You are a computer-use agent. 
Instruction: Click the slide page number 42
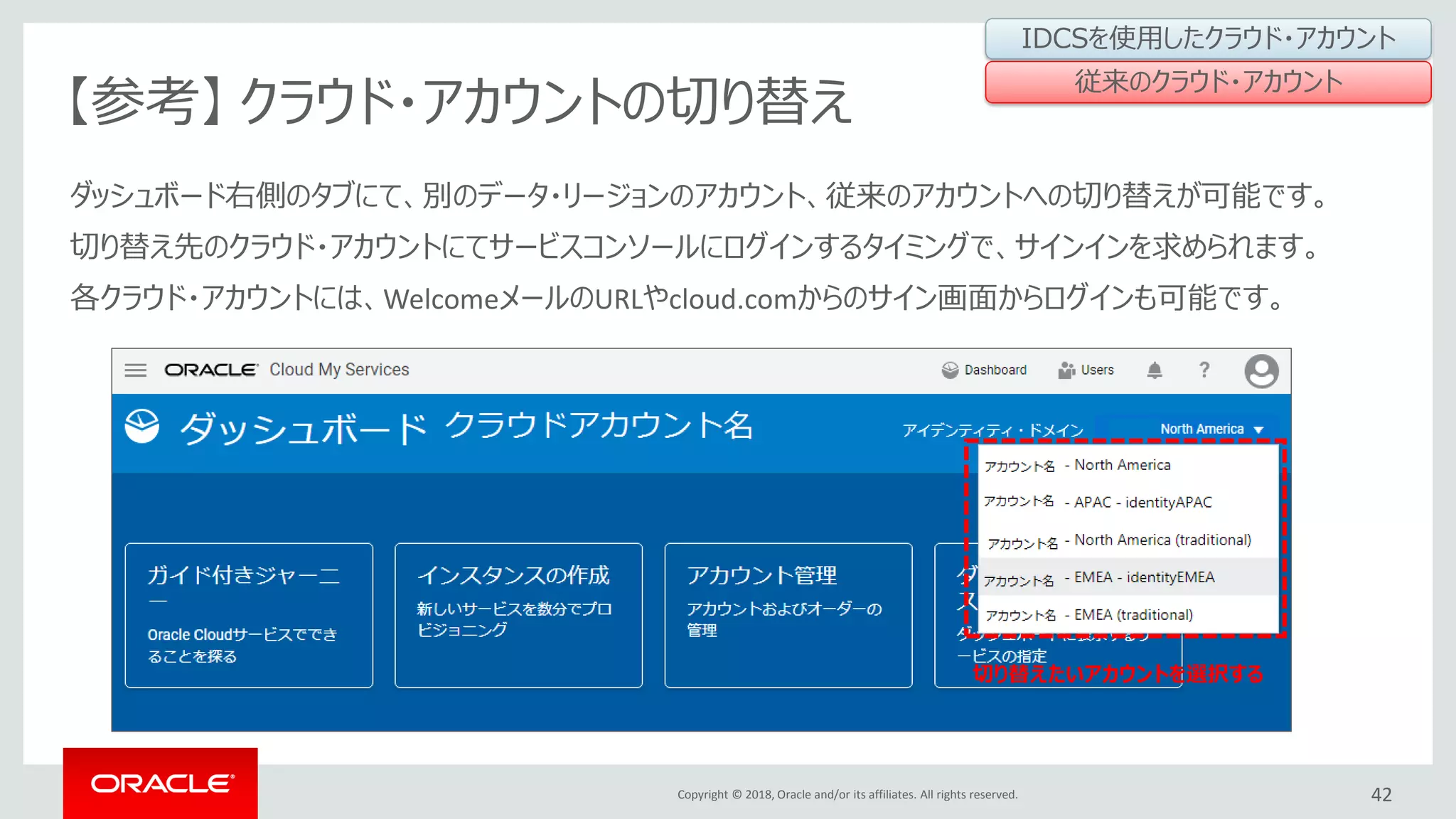pyautogui.click(x=1381, y=794)
